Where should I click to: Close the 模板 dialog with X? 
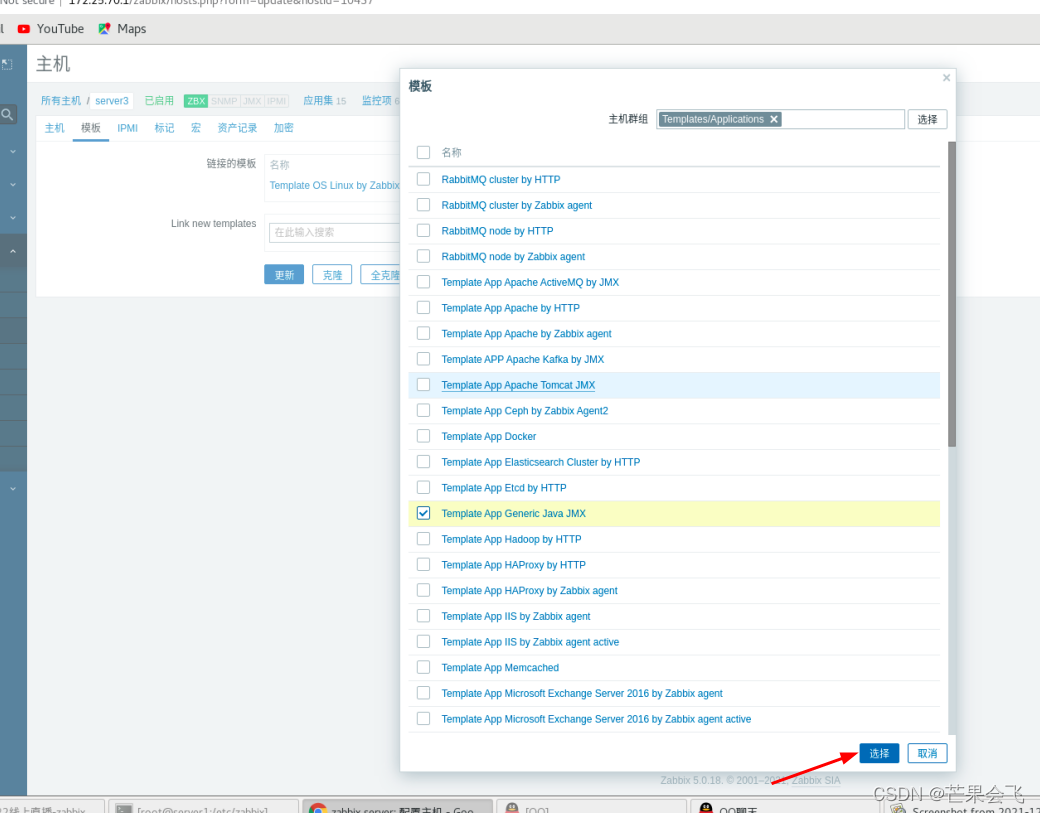click(946, 78)
